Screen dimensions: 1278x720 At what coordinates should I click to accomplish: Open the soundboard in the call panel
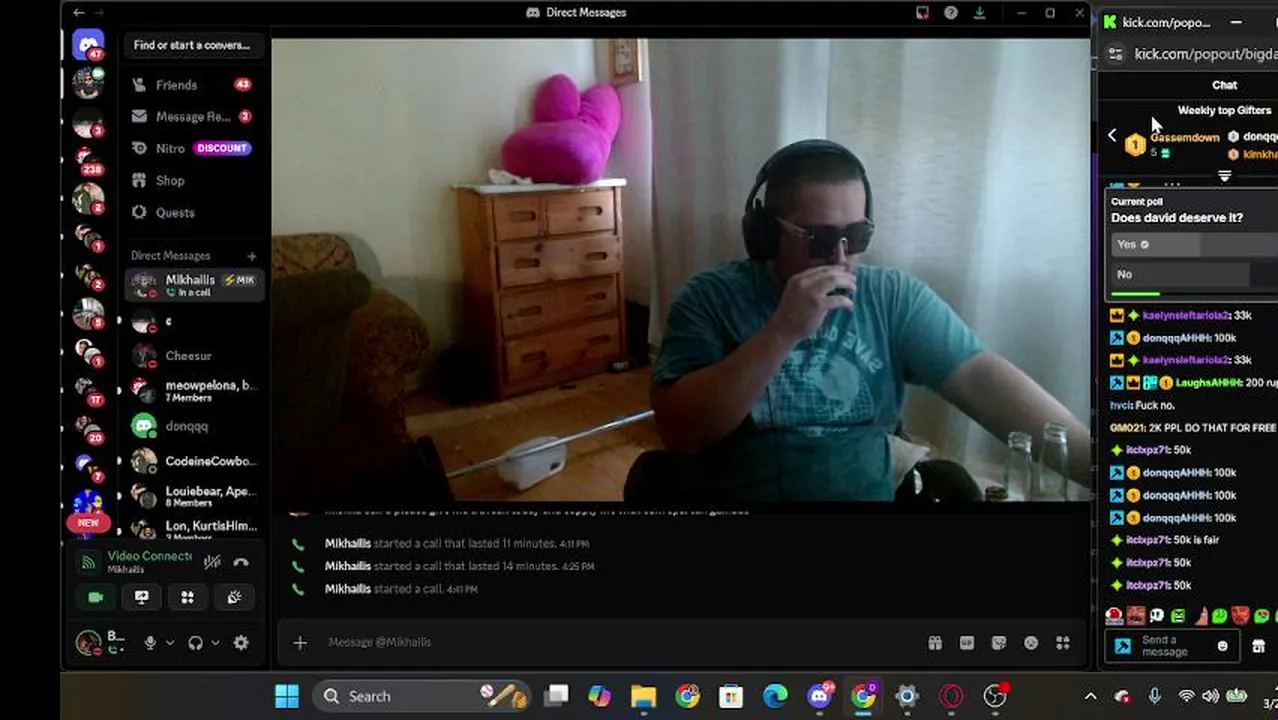tap(234, 597)
